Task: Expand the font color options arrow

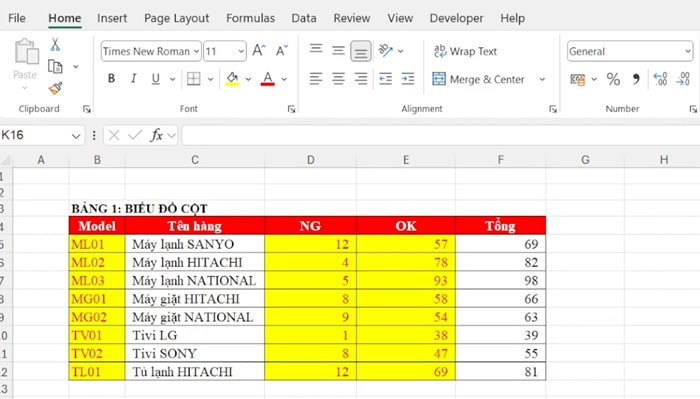Action: [x=284, y=79]
